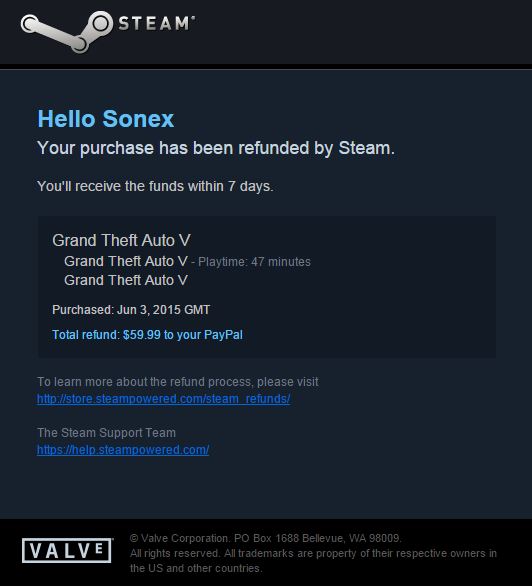Open the steam_refunds store link

coord(164,399)
